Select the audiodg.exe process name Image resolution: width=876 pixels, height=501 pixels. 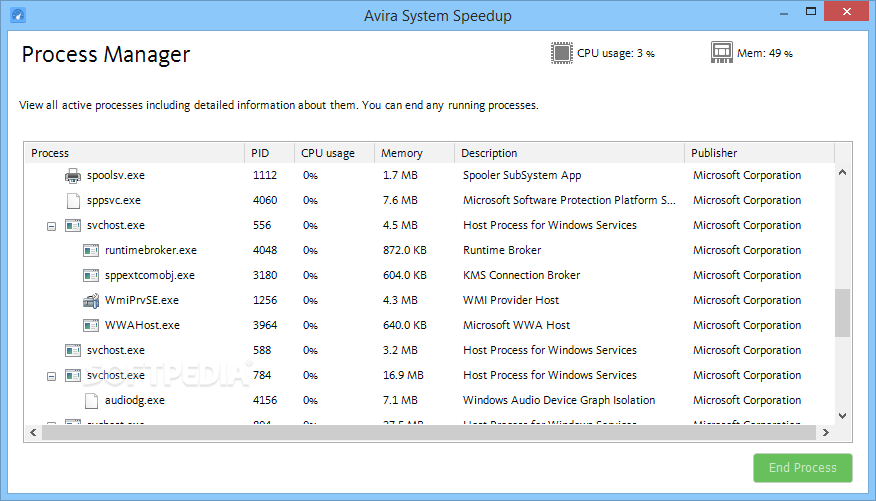[135, 400]
